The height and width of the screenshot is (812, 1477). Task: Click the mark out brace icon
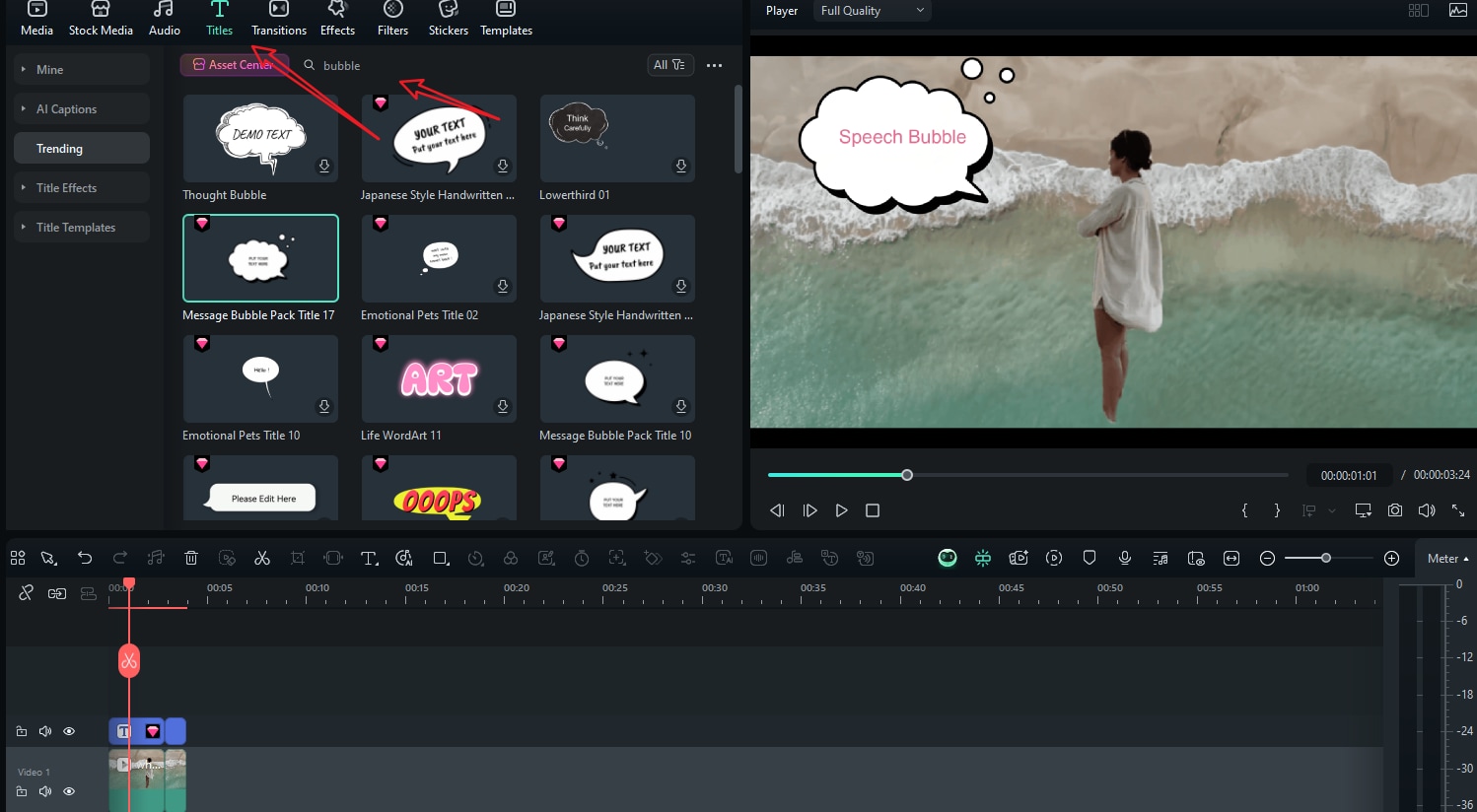[x=1277, y=510]
